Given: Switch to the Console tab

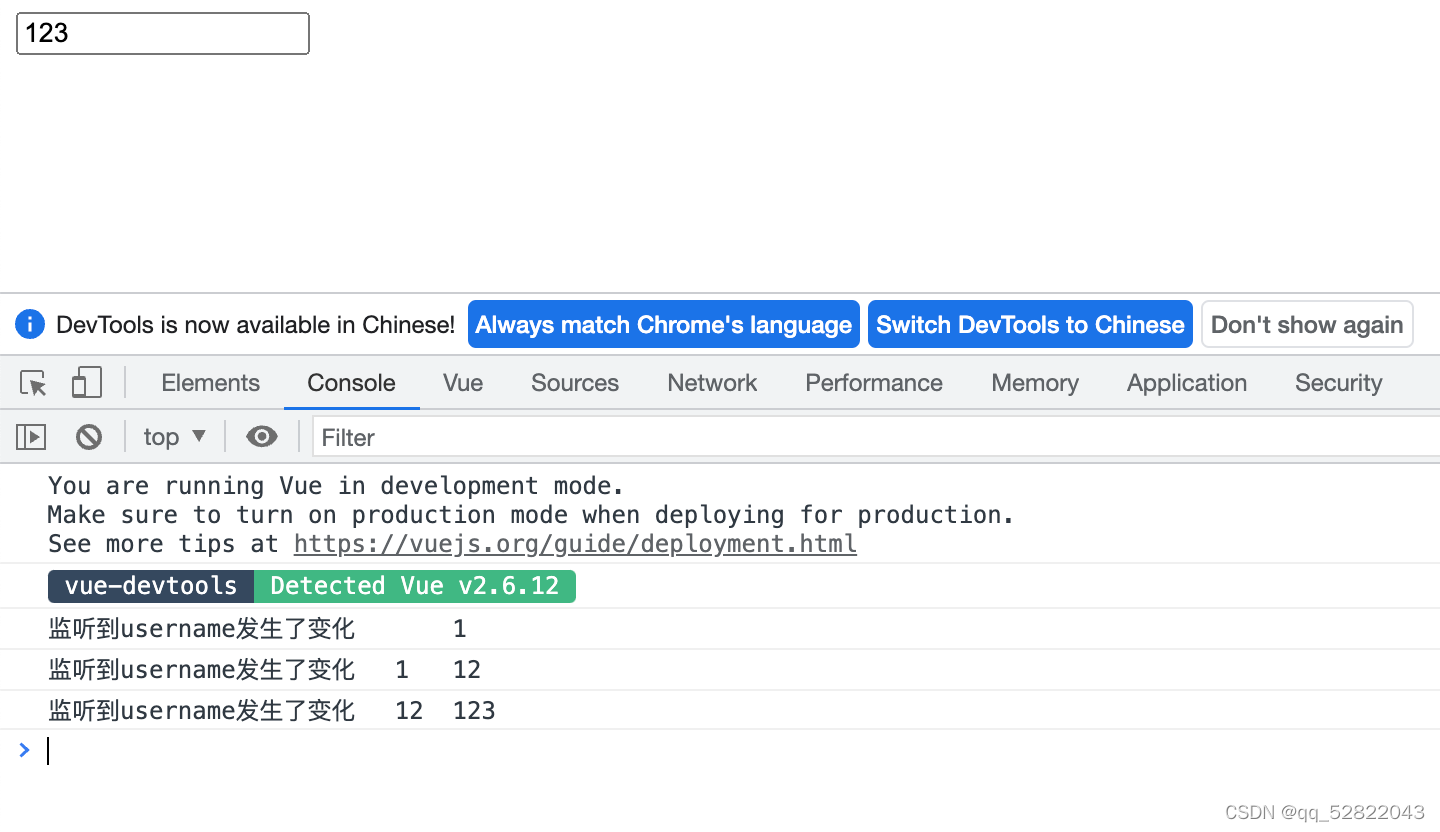Looking at the screenshot, I should 351,383.
